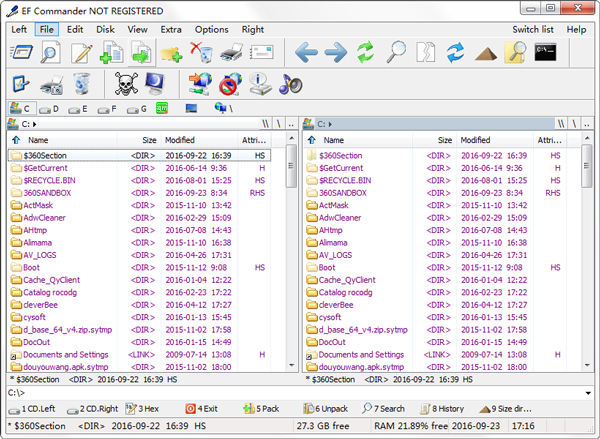This screenshot has width=600, height=439.
Task: Open the command prompt console icon
Action: pos(545,52)
